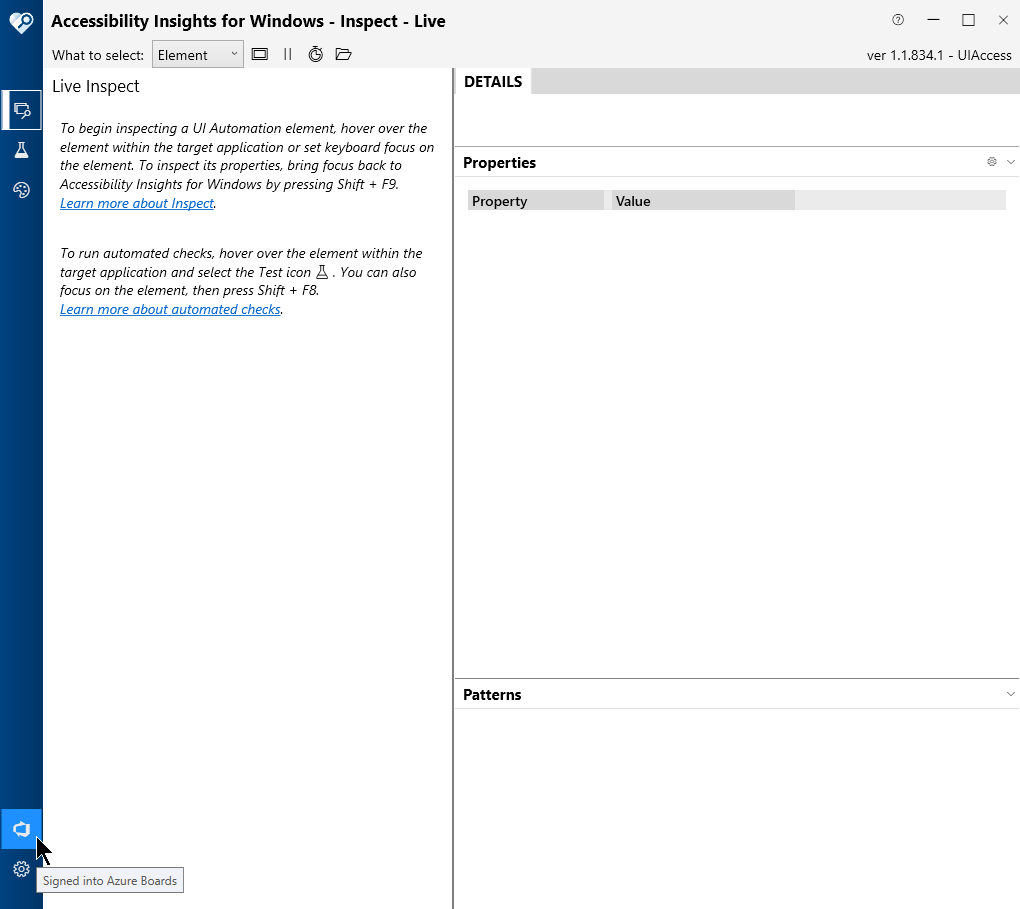Click the timer icon in toolbar
The height and width of the screenshot is (909, 1020).
click(315, 54)
